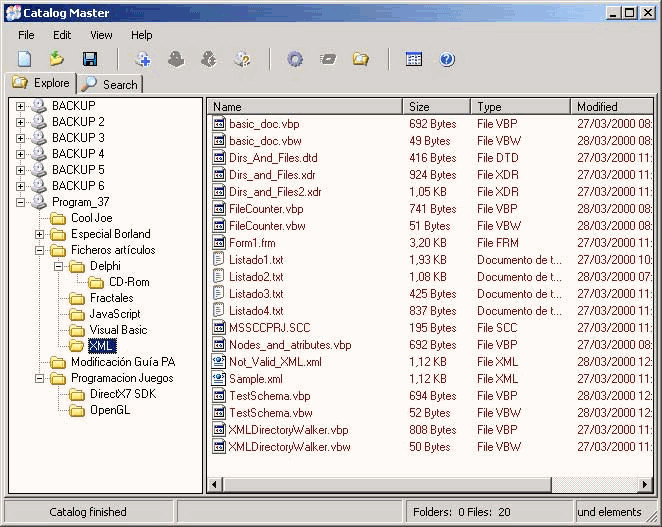This screenshot has height=527, width=662.
Task: Expand the Especial Borland folder
Action: pos(39,234)
